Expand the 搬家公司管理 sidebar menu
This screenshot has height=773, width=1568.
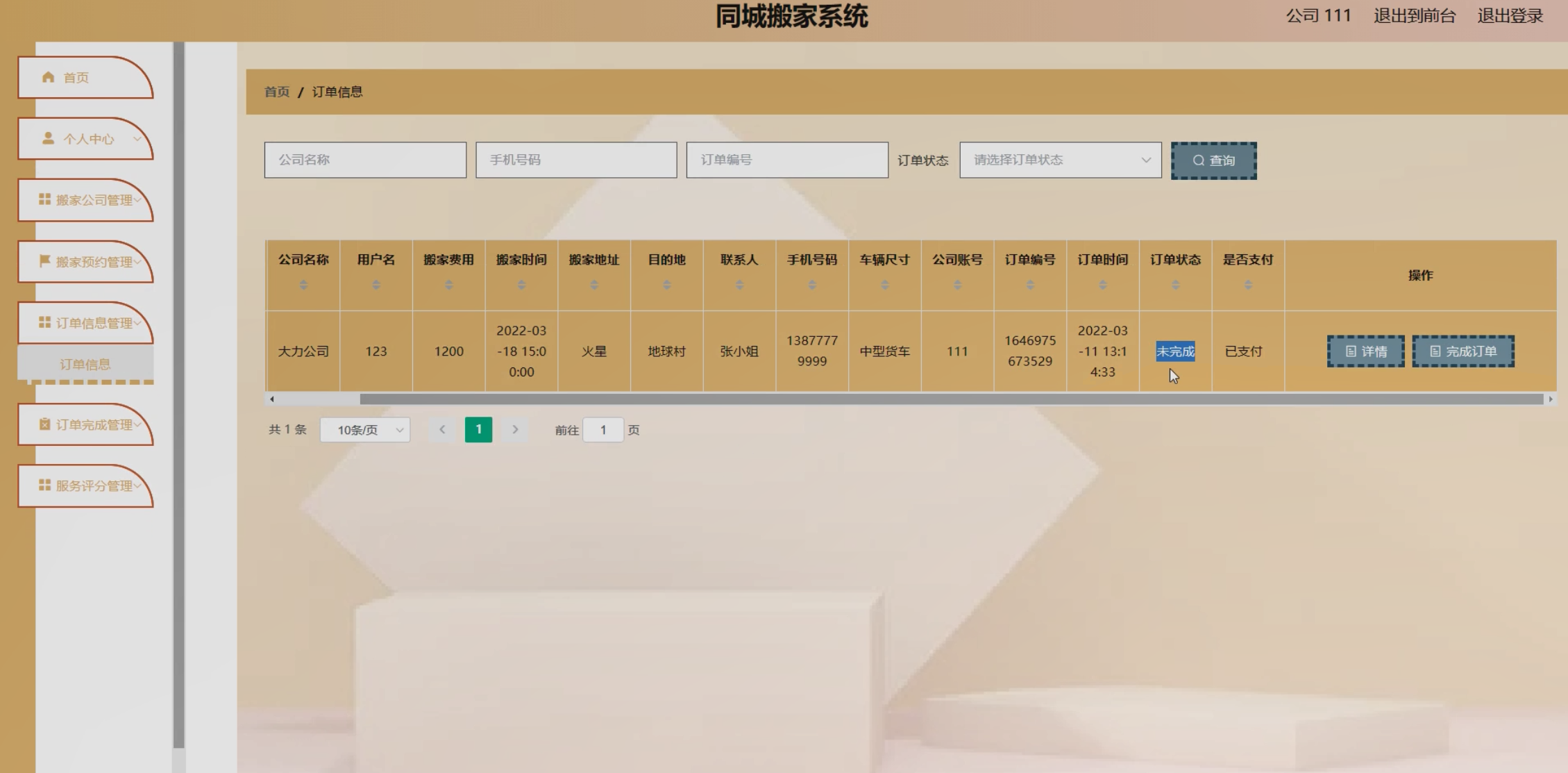tap(85, 200)
